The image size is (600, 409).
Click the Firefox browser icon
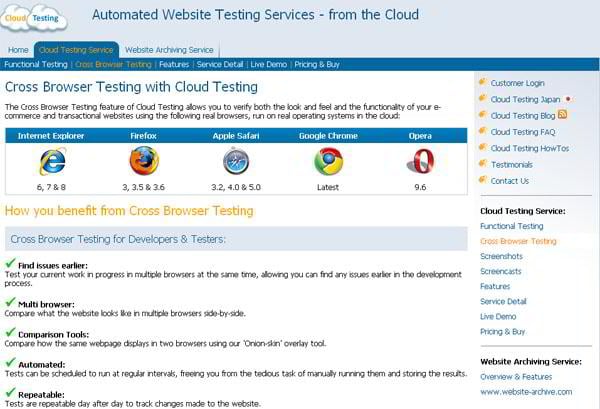click(144, 161)
